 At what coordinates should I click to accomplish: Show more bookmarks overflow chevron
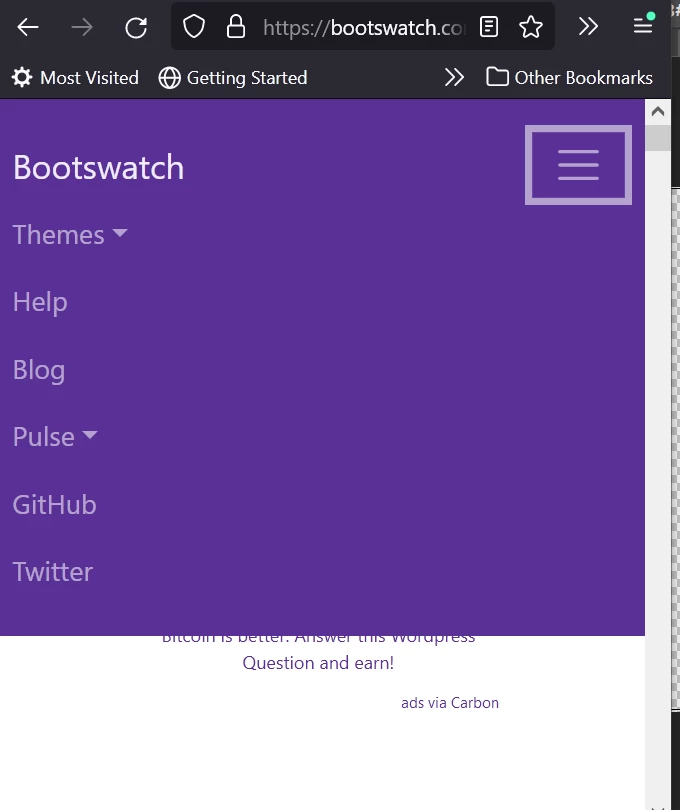[x=454, y=77]
